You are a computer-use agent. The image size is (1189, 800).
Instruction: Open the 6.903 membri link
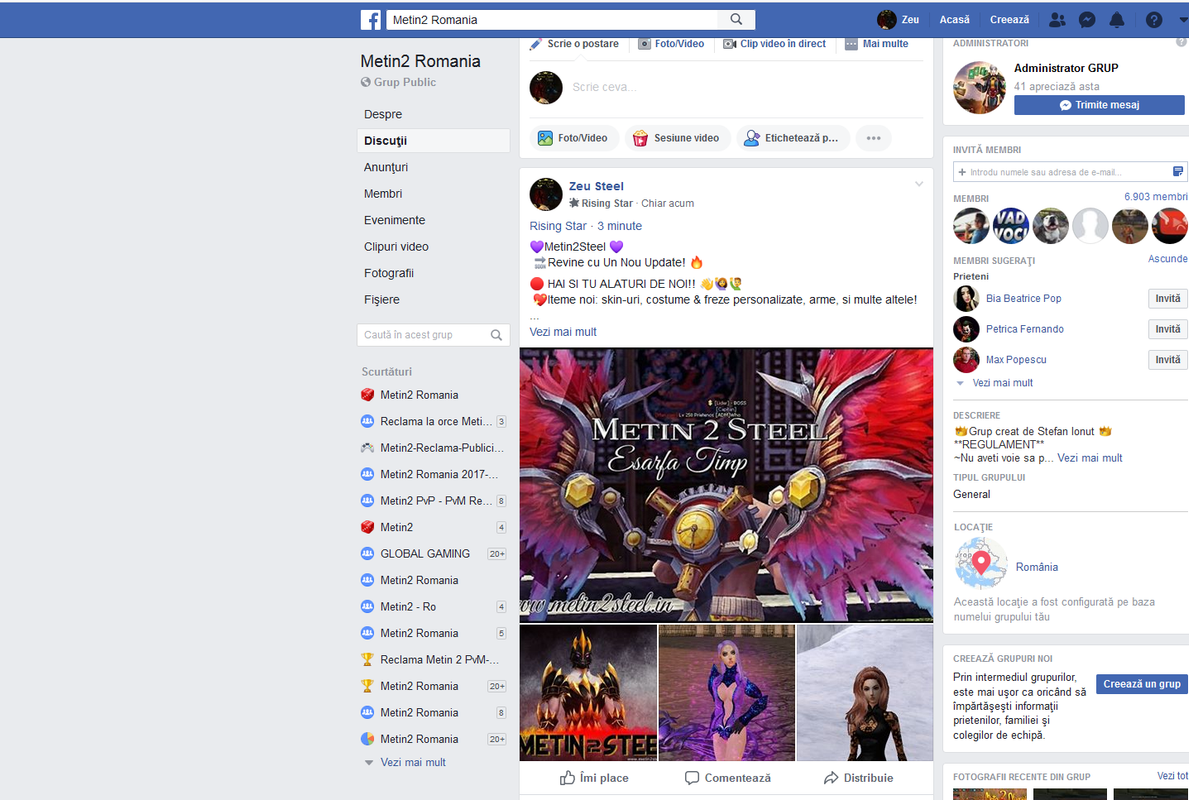(x=1156, y=197)
